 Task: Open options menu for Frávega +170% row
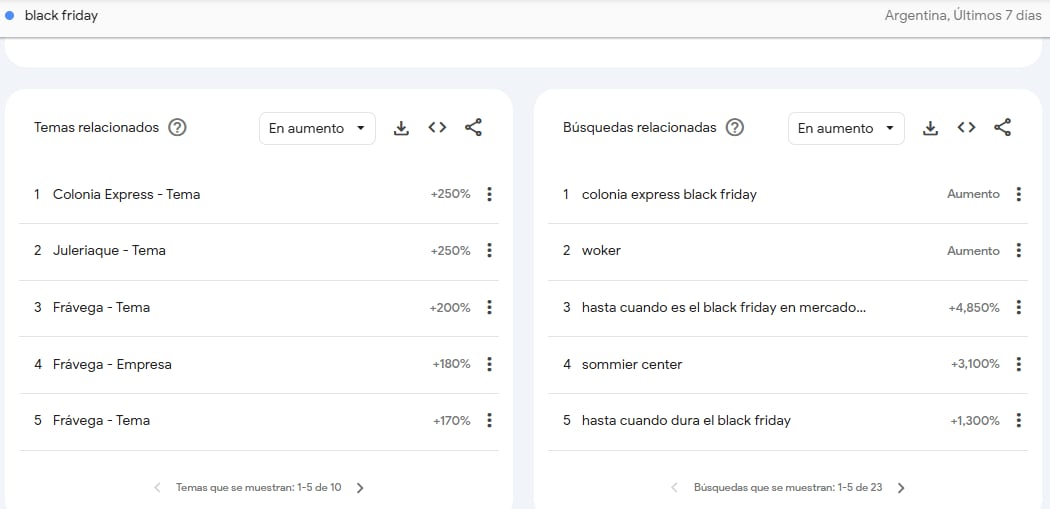tap(490, 421)
